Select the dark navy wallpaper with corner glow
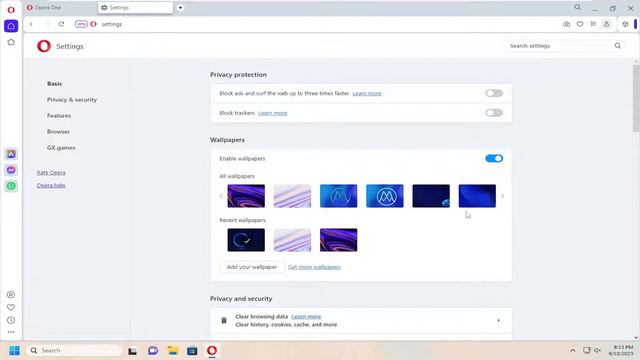Viewport: 640px width, 360px height. (431, 196)
